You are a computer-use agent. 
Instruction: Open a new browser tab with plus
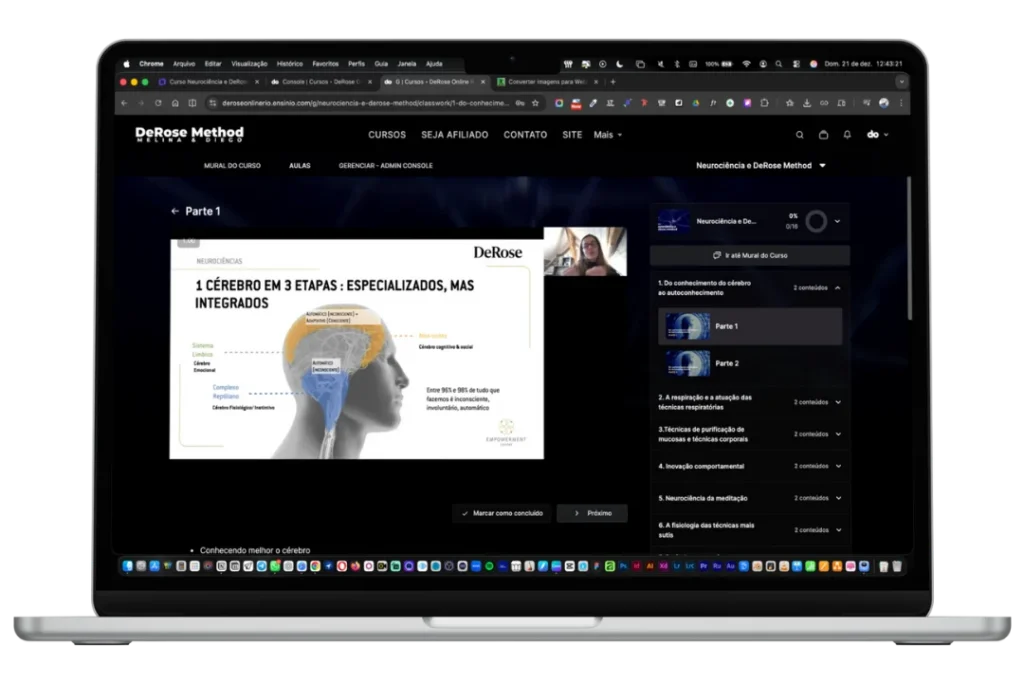point(613,82)
